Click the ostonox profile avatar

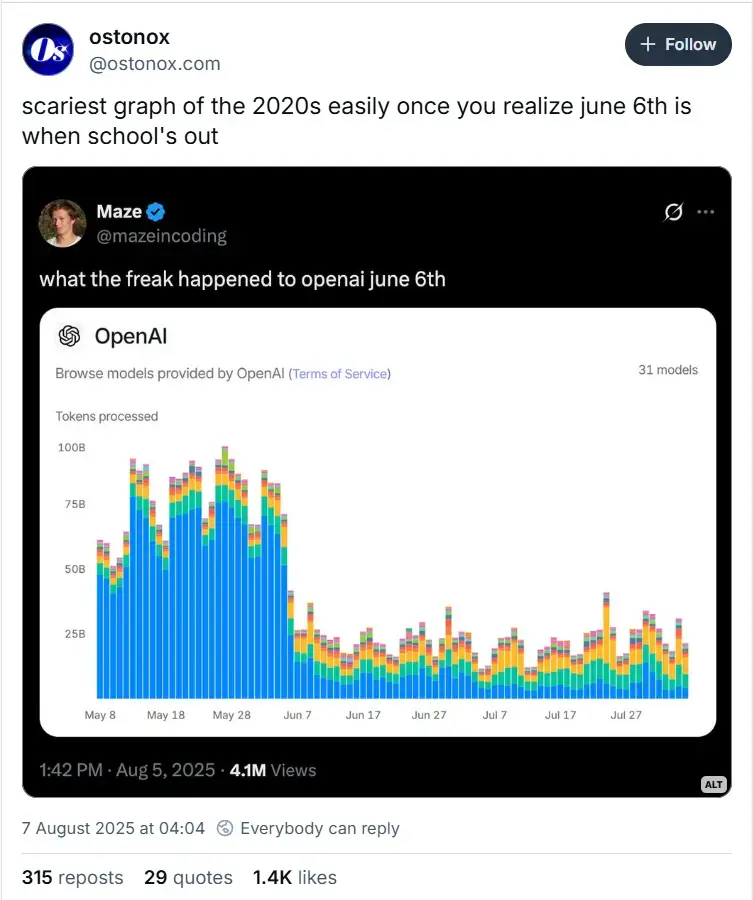(48, 50)
